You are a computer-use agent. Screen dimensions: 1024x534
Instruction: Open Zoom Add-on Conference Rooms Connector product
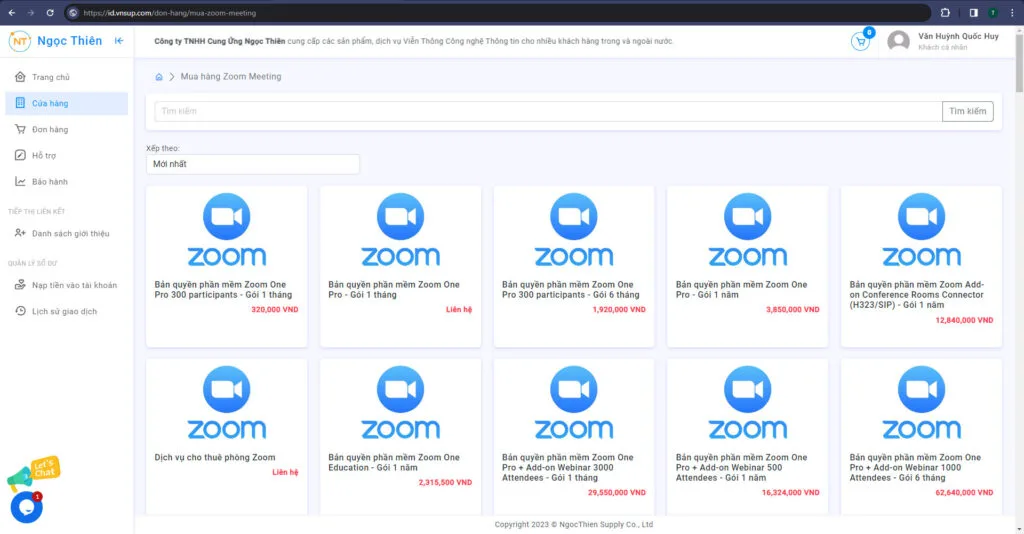(x=917, y=295)
